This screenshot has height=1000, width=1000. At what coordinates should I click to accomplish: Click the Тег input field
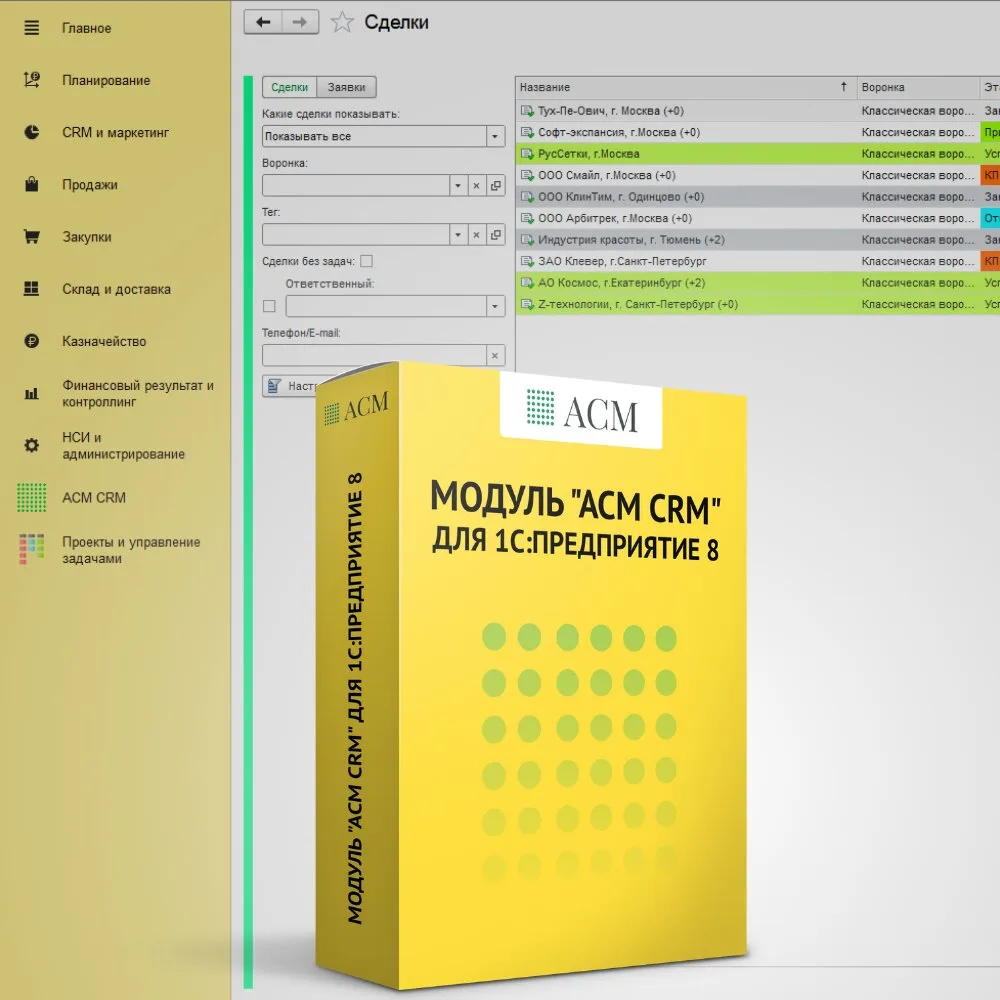(x=356, y=235)
